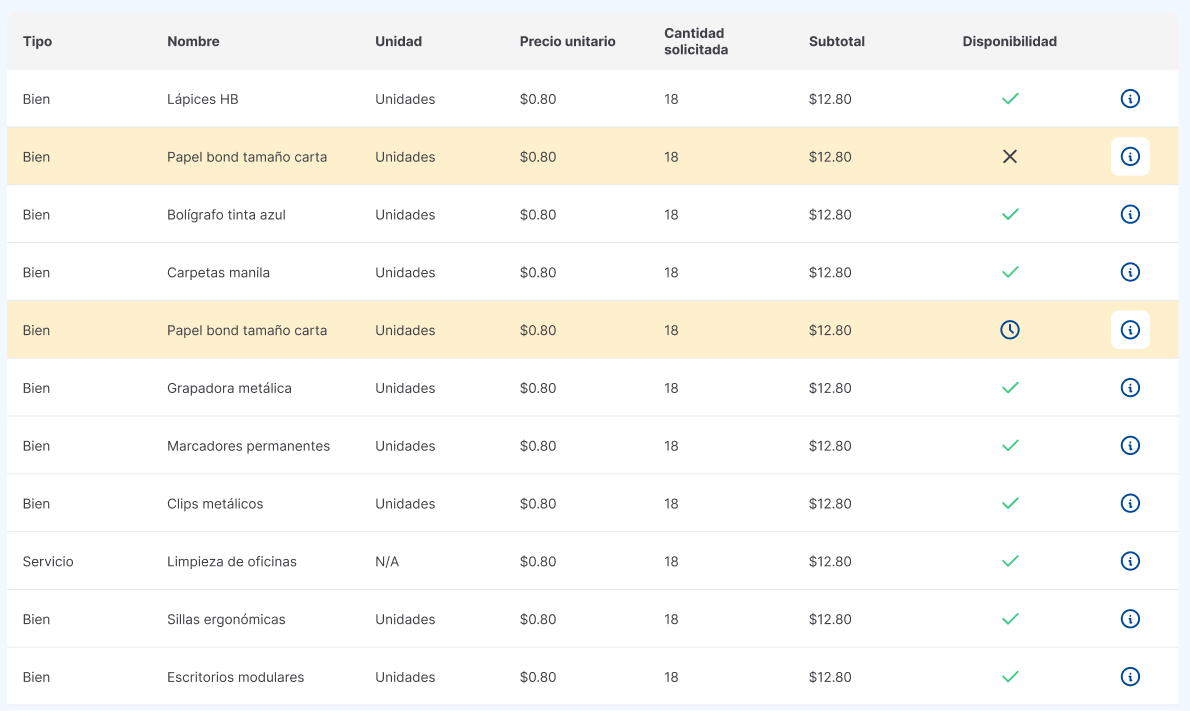Show info for Limpieza de oficinas service

pos(1130,561)
